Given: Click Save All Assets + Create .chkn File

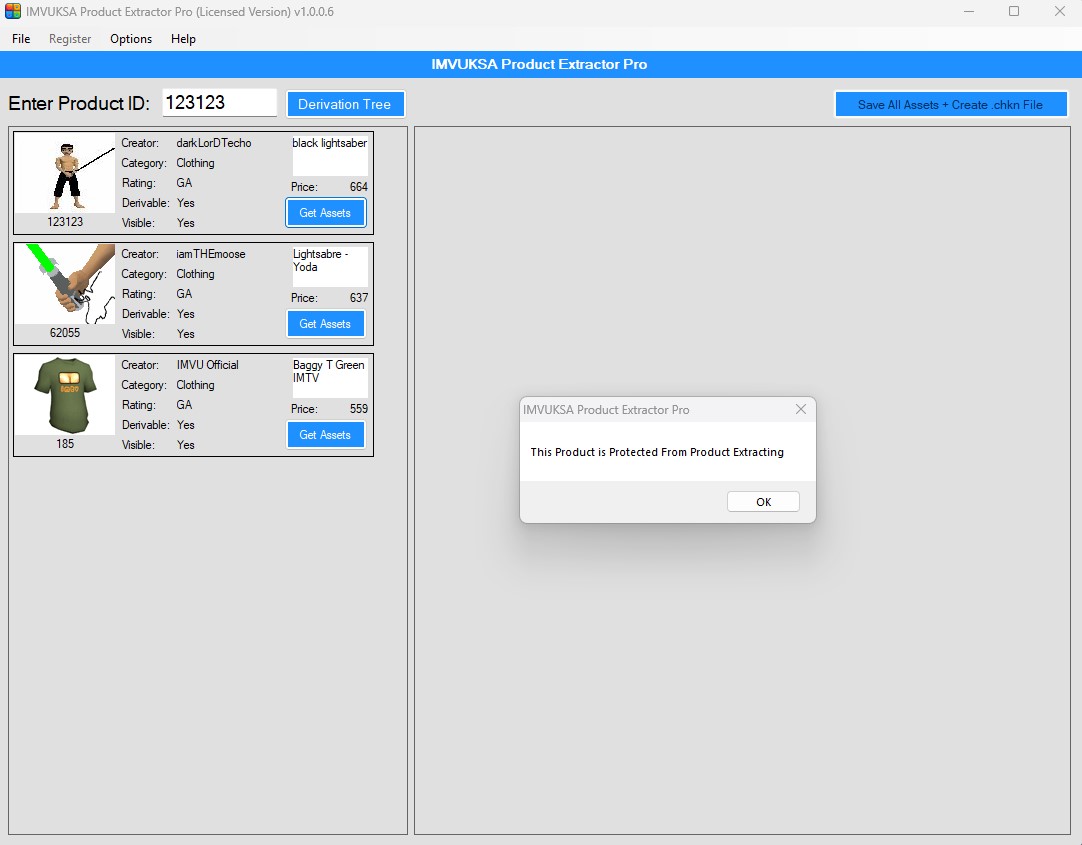Looking at the screenshot, I should [x=950, y=105].
